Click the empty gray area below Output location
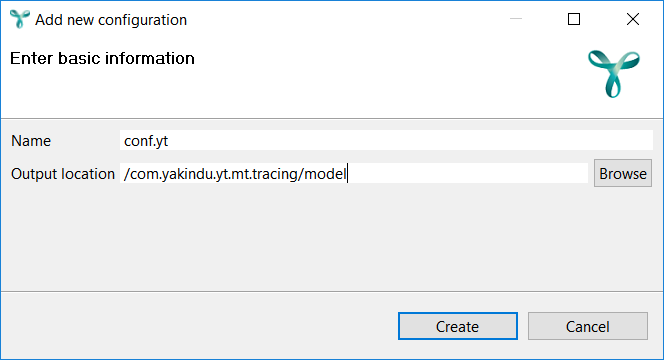Image resolution: width=664 pixels, height=360 pixels. pos(332,237)
